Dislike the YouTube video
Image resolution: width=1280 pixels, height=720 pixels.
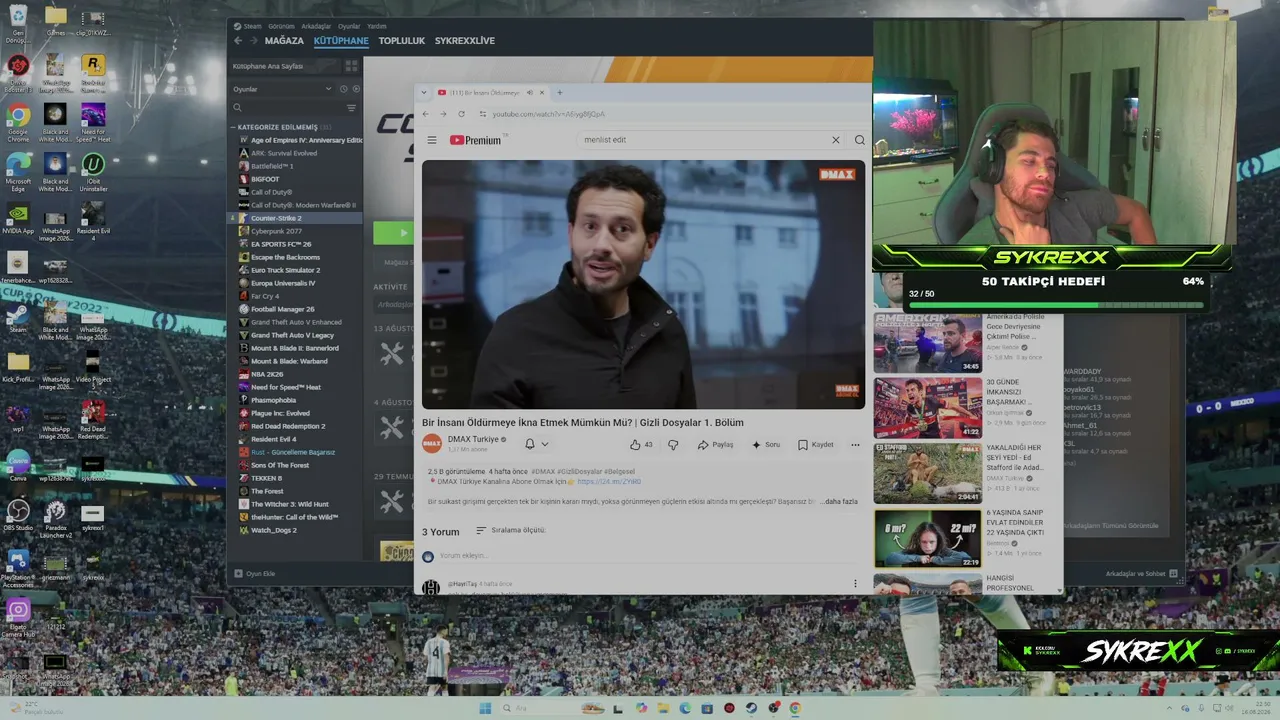(673, 445)
